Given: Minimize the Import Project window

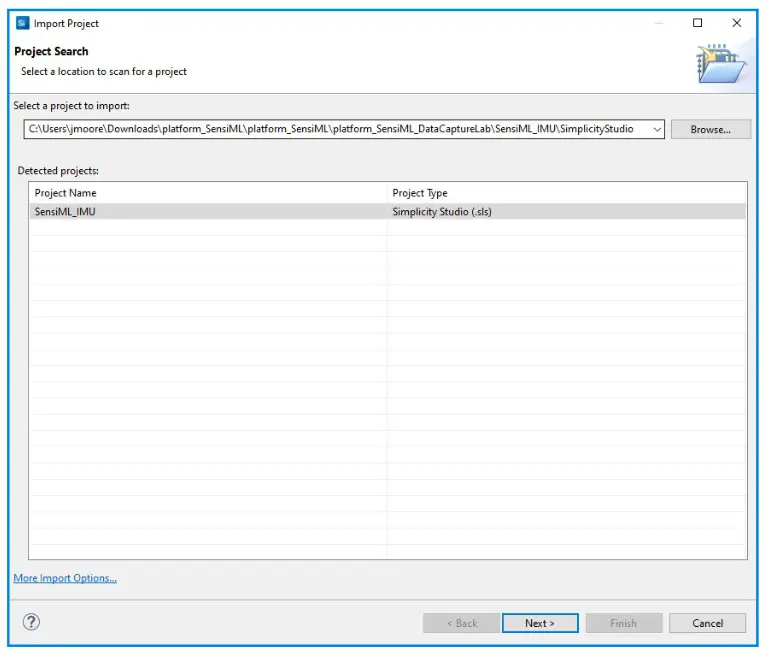Looking at the screenshot, I should point(659,23).
